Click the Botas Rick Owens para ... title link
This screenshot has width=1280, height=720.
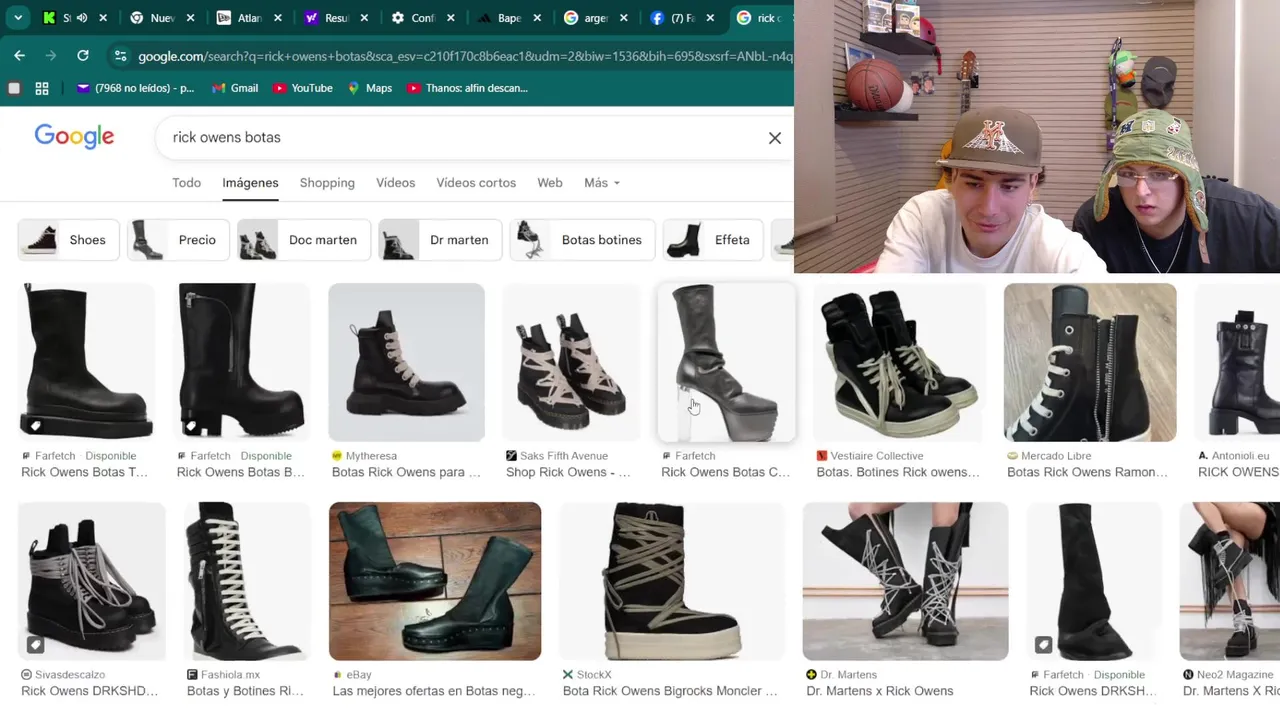(x=406, y=472)
